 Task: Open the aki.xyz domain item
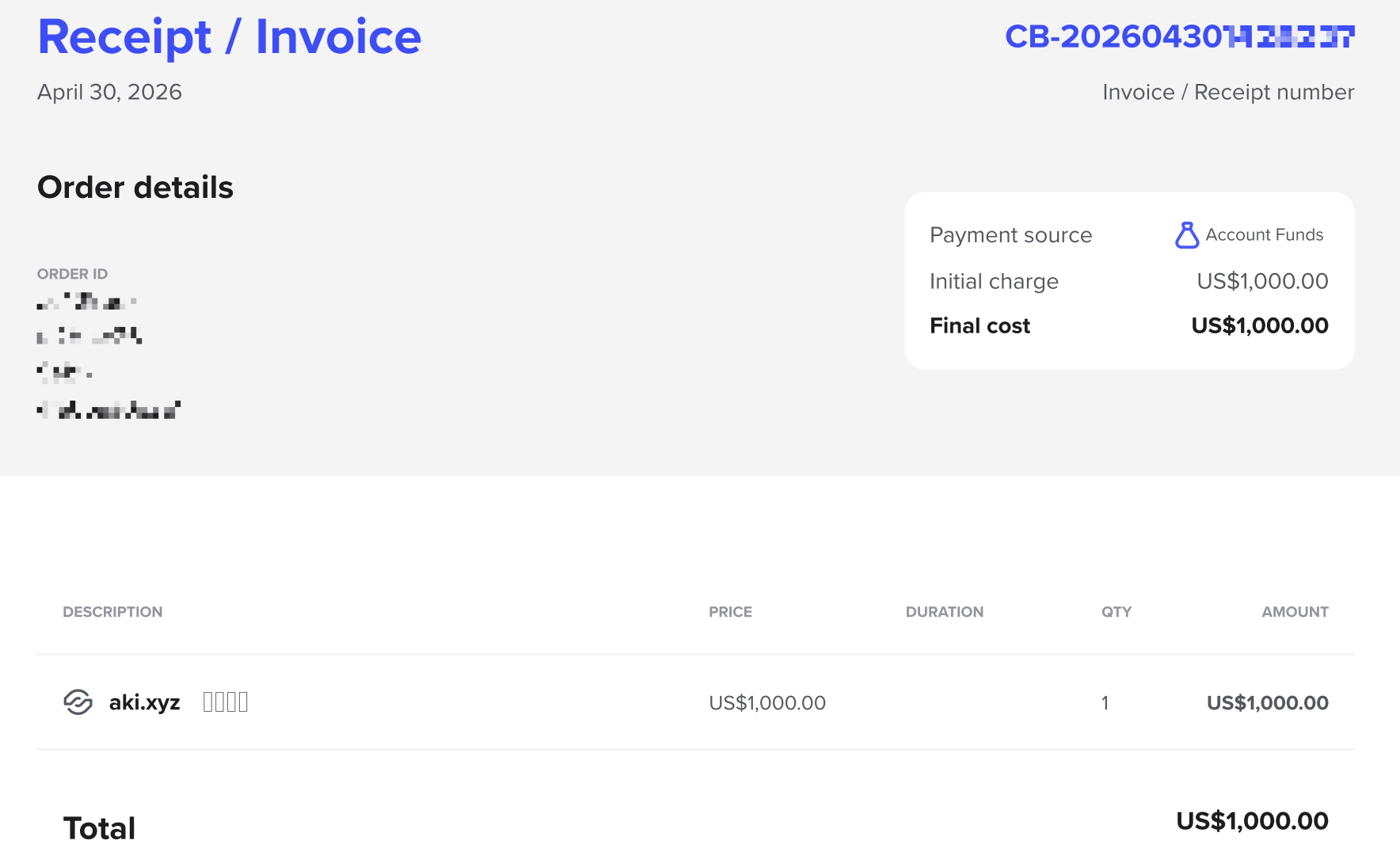pyautogui.click(x=144, y=702)
